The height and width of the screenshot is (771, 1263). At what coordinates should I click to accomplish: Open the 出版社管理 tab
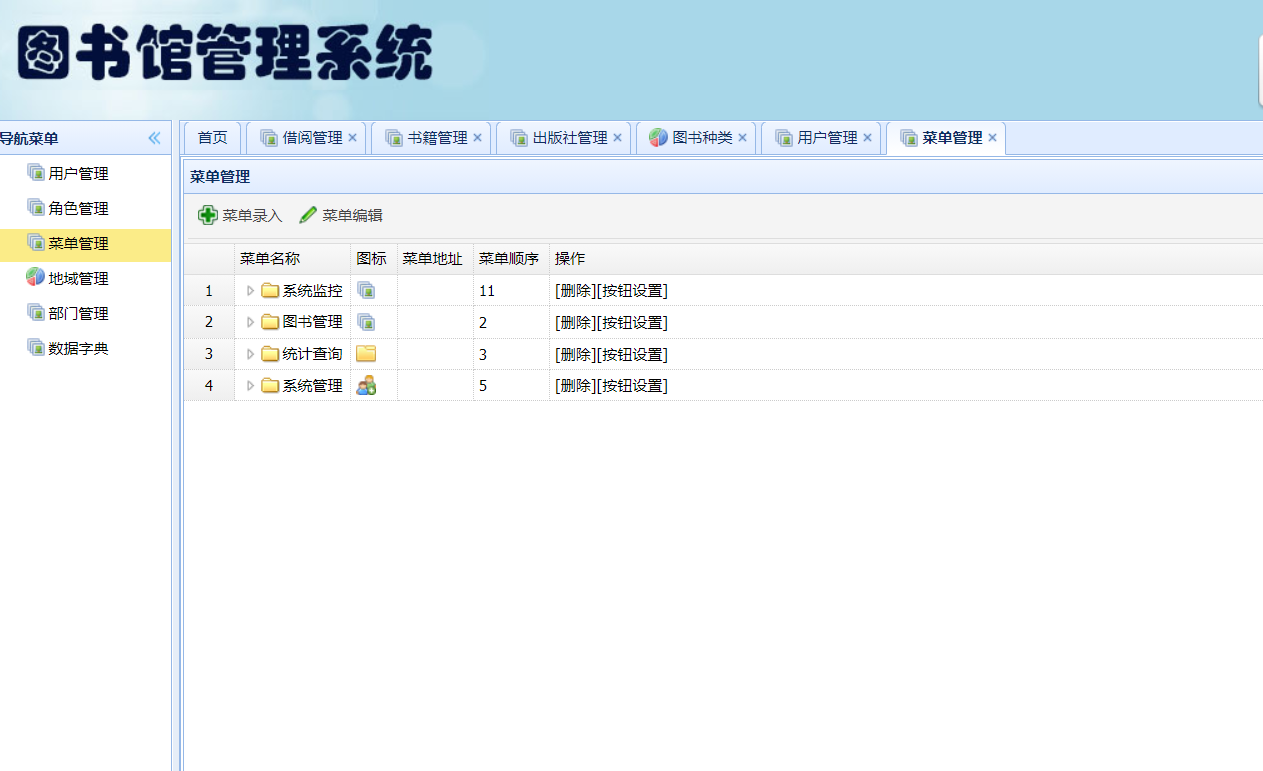point(569,138)
